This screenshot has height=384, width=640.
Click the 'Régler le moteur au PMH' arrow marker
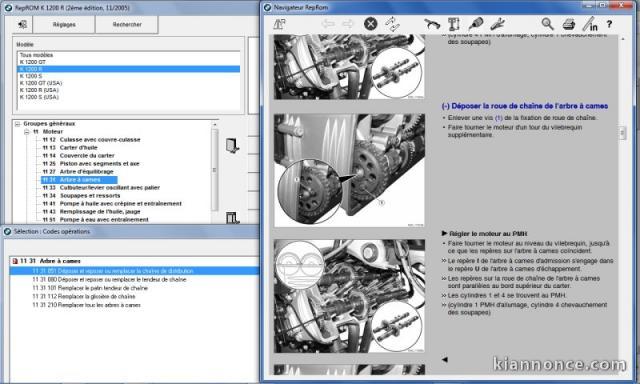point(444,233)
